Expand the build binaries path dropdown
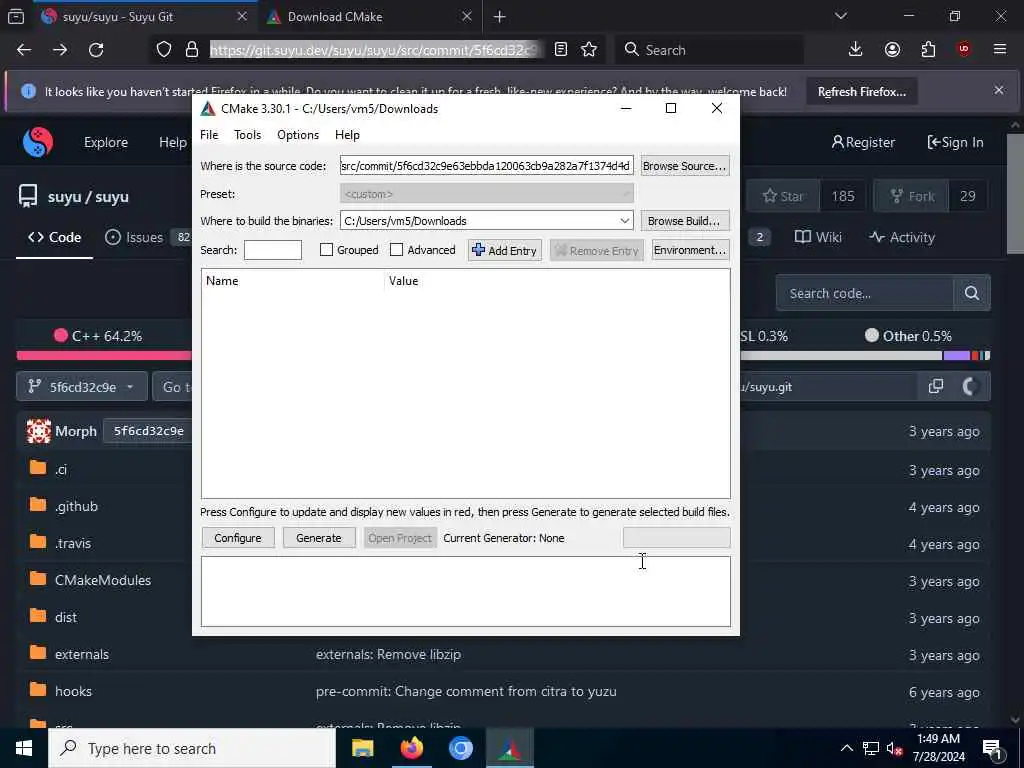 (x=625, y=221)
